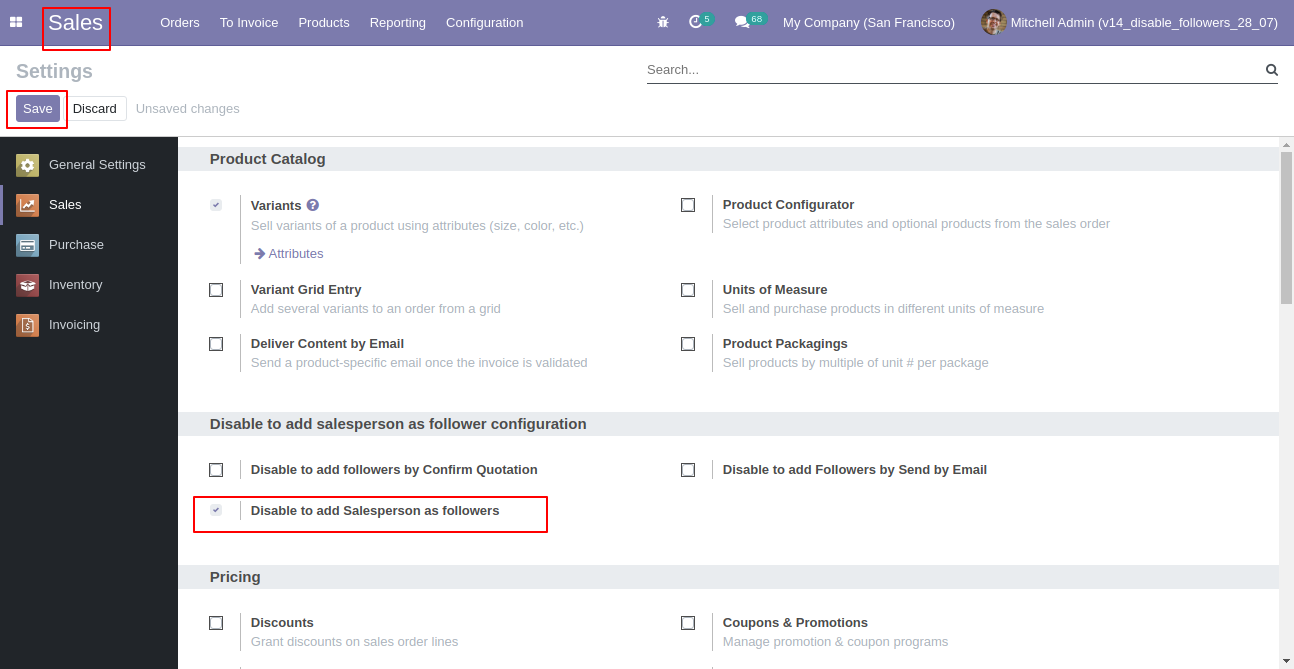
Task: Select Sales label in the settings sidebar
Action: [65, 205]
